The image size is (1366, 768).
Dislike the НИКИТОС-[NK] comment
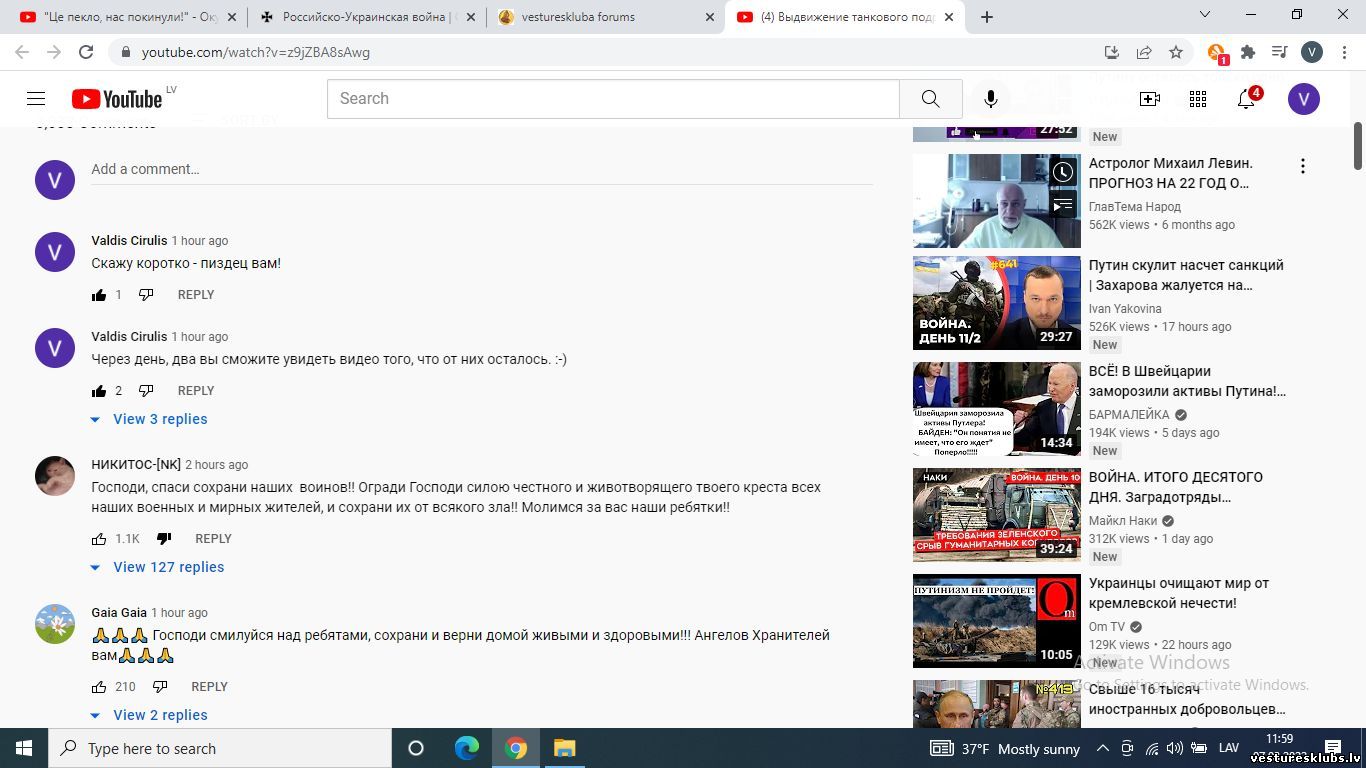pyautogui.click(x=164, y=539)
